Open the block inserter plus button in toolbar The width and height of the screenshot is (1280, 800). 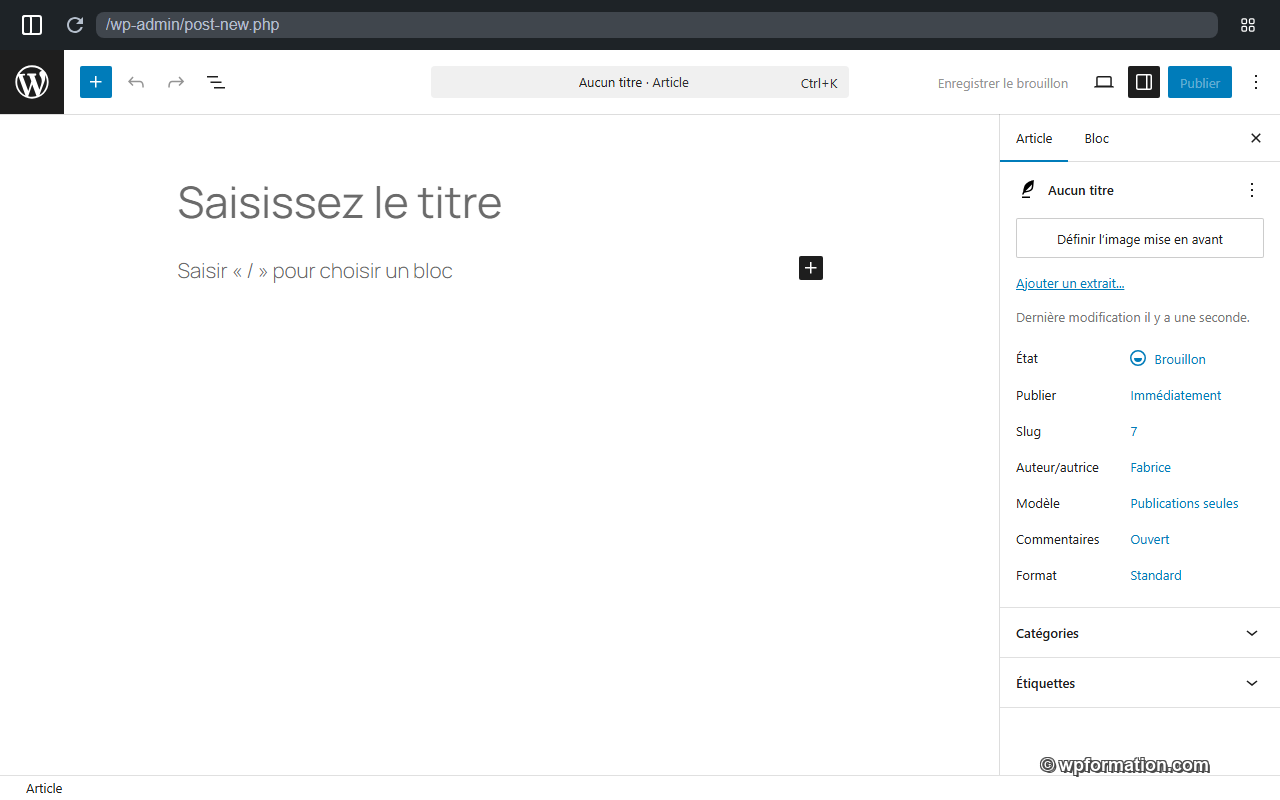96,82
